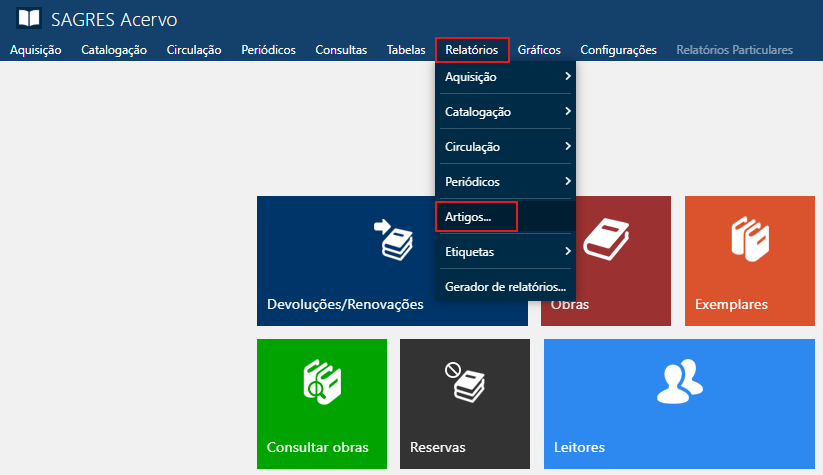Open Gerador de relatórios... menu entry
Viewport: 823px width, 475px height.
coord(505,287)
